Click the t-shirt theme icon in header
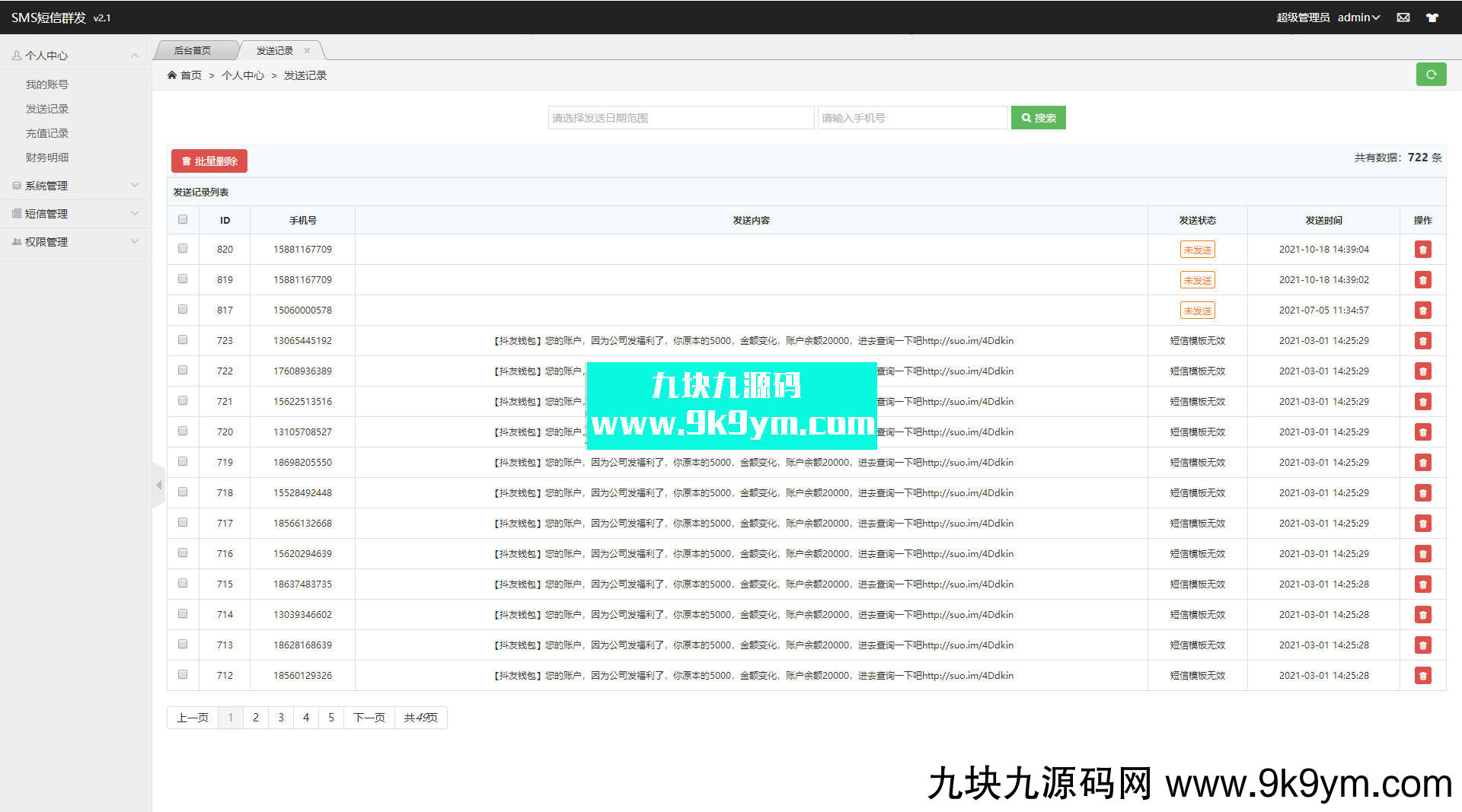Image resolution: width=1462 pixels, height=812 pixels. pos(1432,18)
